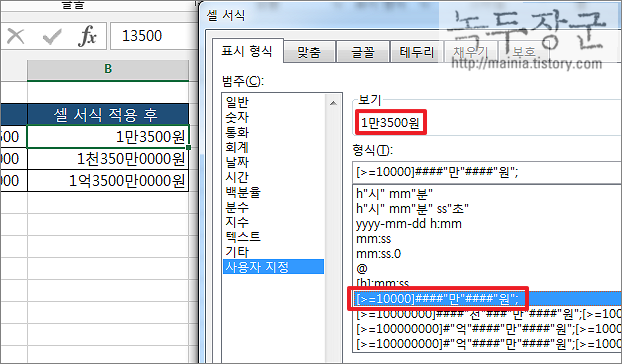Switch to the 채우기 tab
622x364 pixels.
(x=470, y=52)
